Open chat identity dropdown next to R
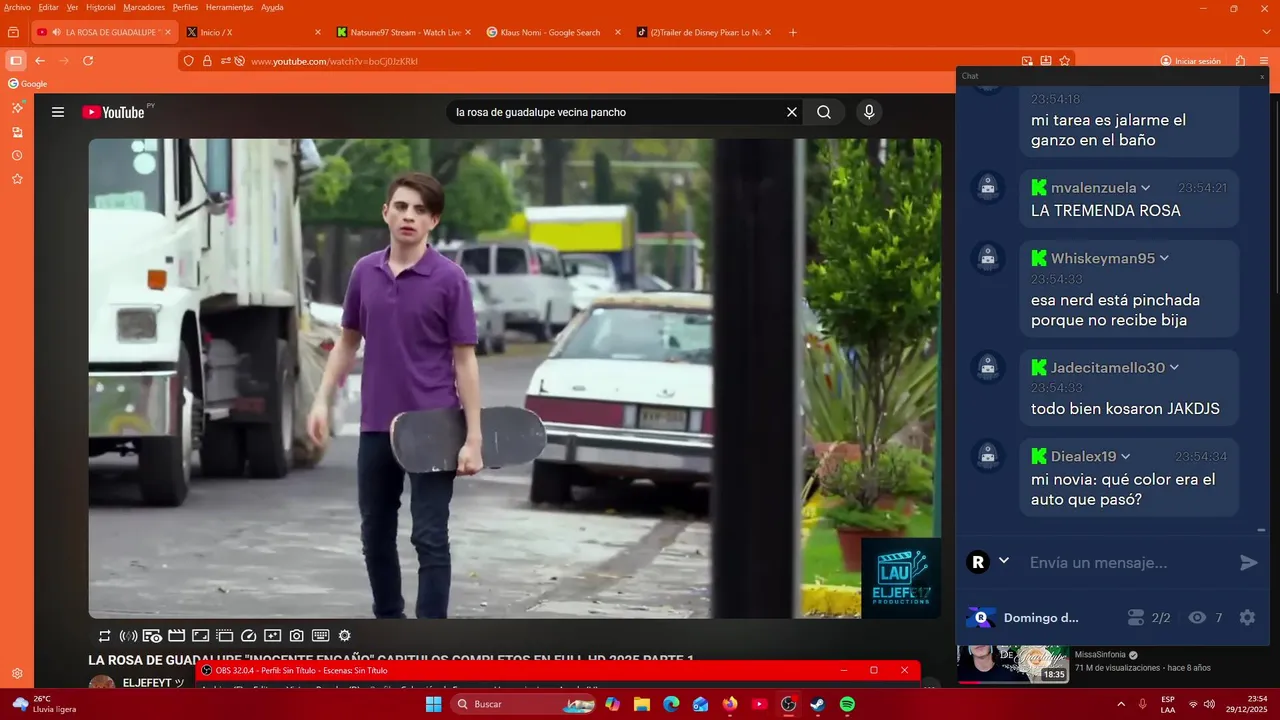This screenshot has width=1280, height=720. point(1004,561)
